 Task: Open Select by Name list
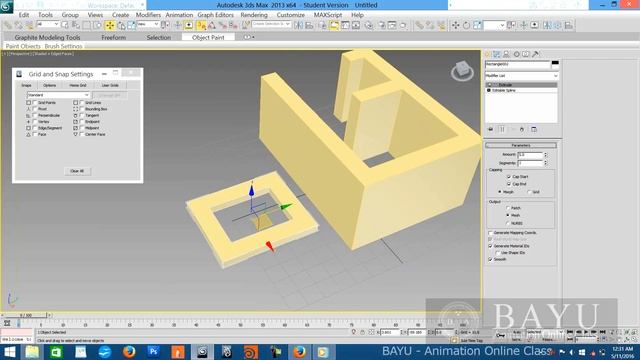pyautogui.click(x=76, y=25)
